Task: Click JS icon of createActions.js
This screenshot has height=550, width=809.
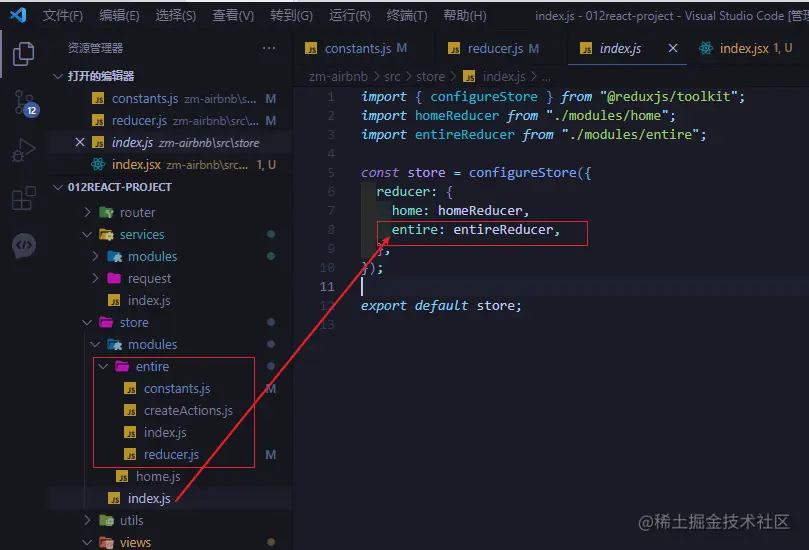Action: pyautogui.click(x=131, y=411)
